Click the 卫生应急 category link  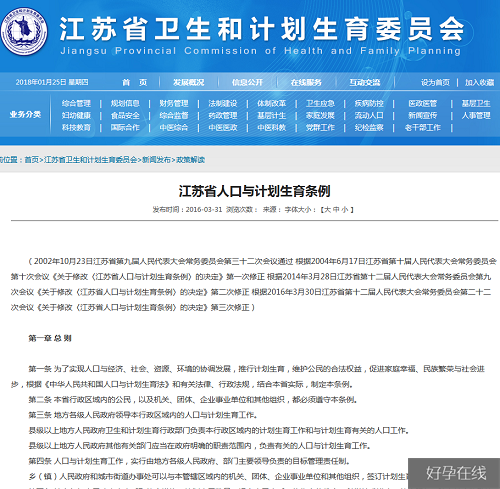320,104
